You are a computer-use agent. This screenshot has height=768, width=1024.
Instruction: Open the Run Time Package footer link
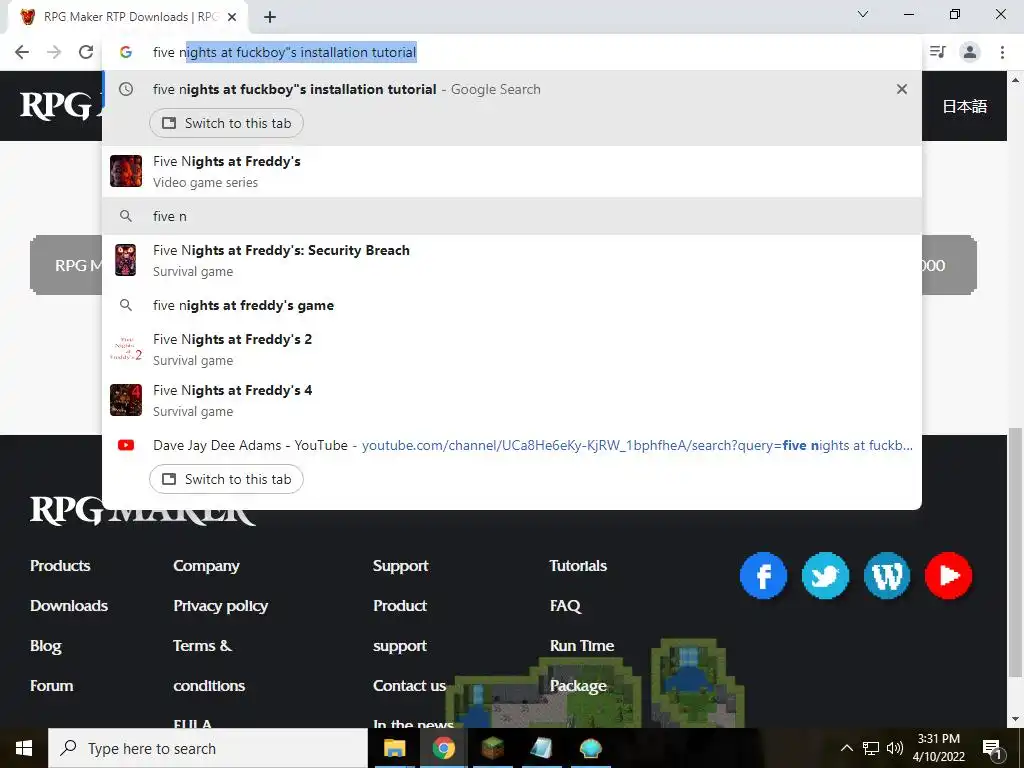click(582, 665)
